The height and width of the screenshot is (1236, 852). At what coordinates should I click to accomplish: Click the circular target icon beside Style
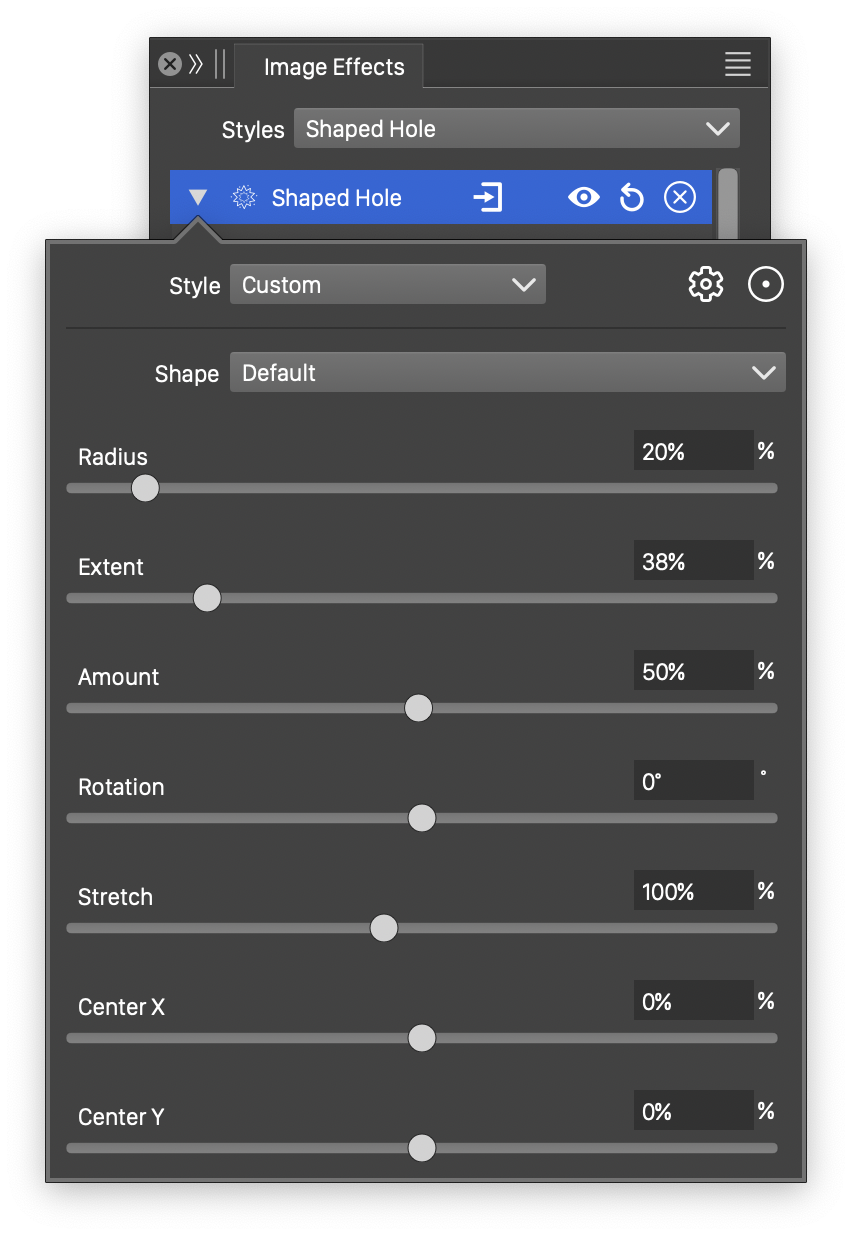tap(766, 285)
